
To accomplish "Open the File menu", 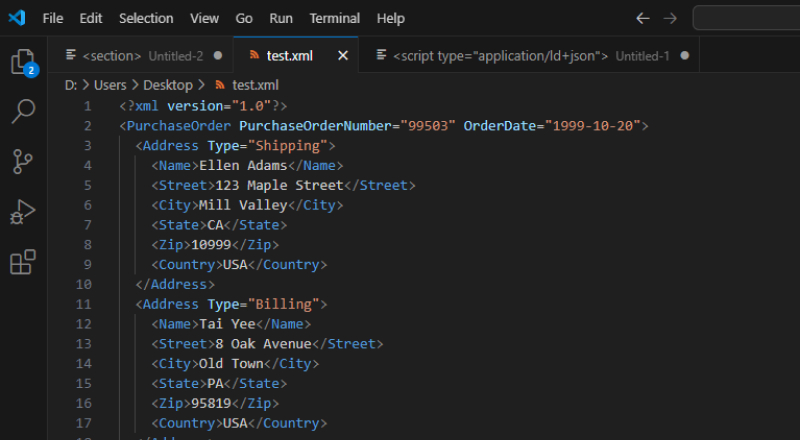I will coord(53,18).
